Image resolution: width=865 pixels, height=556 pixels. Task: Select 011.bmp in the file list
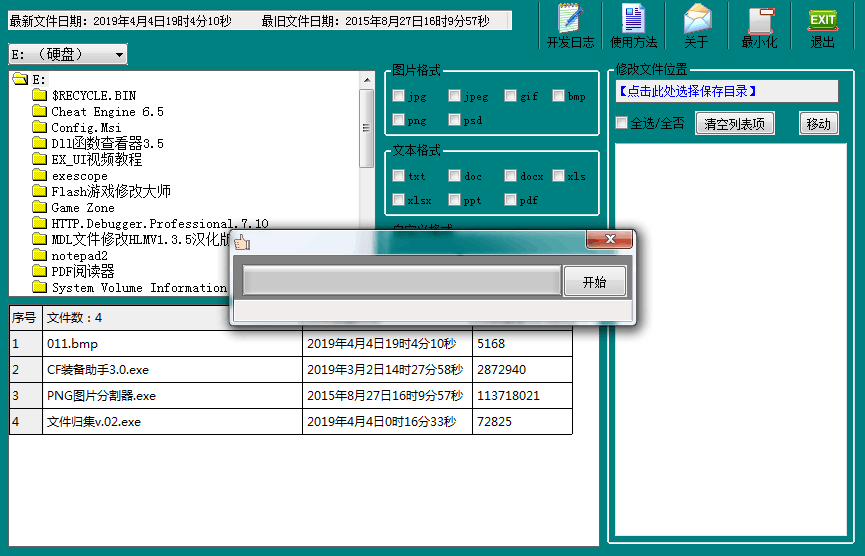point(172,344)
